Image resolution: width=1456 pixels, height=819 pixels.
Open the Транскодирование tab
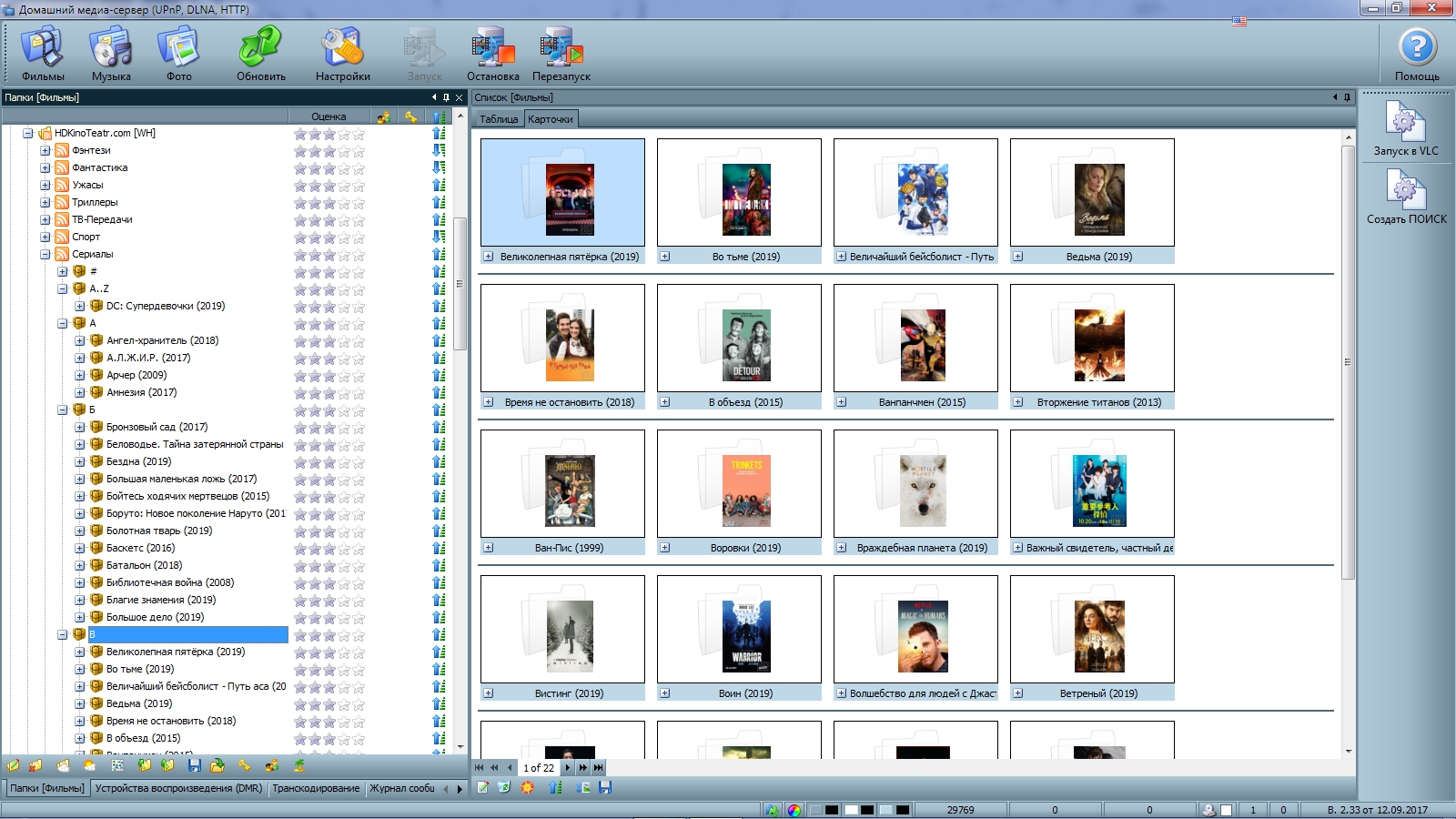pyautogui.click(x=315, y=788)
